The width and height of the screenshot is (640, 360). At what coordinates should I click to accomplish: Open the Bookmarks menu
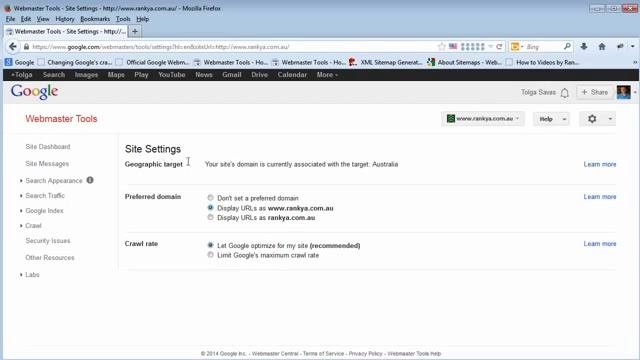[95, 19]
